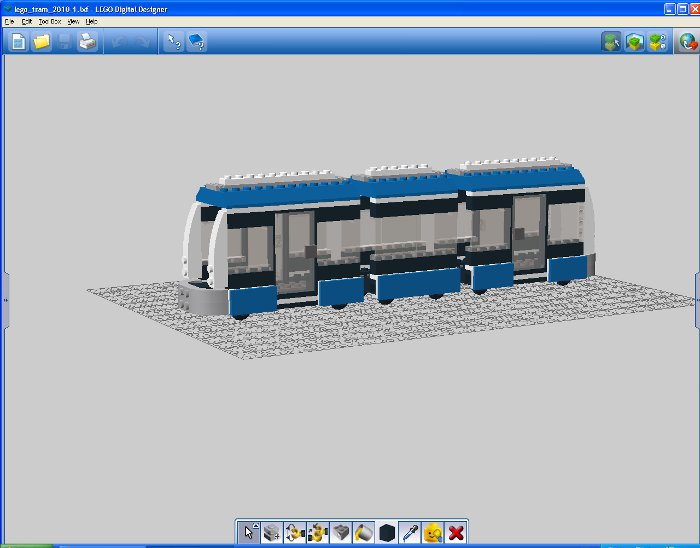700x548 pixels.
Task: Select the Hide brick minifig-head tool
Action: 433,532
